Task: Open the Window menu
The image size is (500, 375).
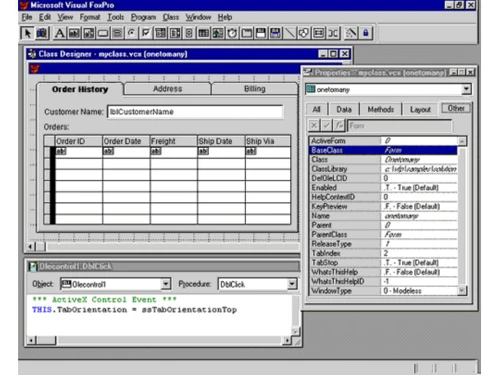Action: [x=198, y=17]
